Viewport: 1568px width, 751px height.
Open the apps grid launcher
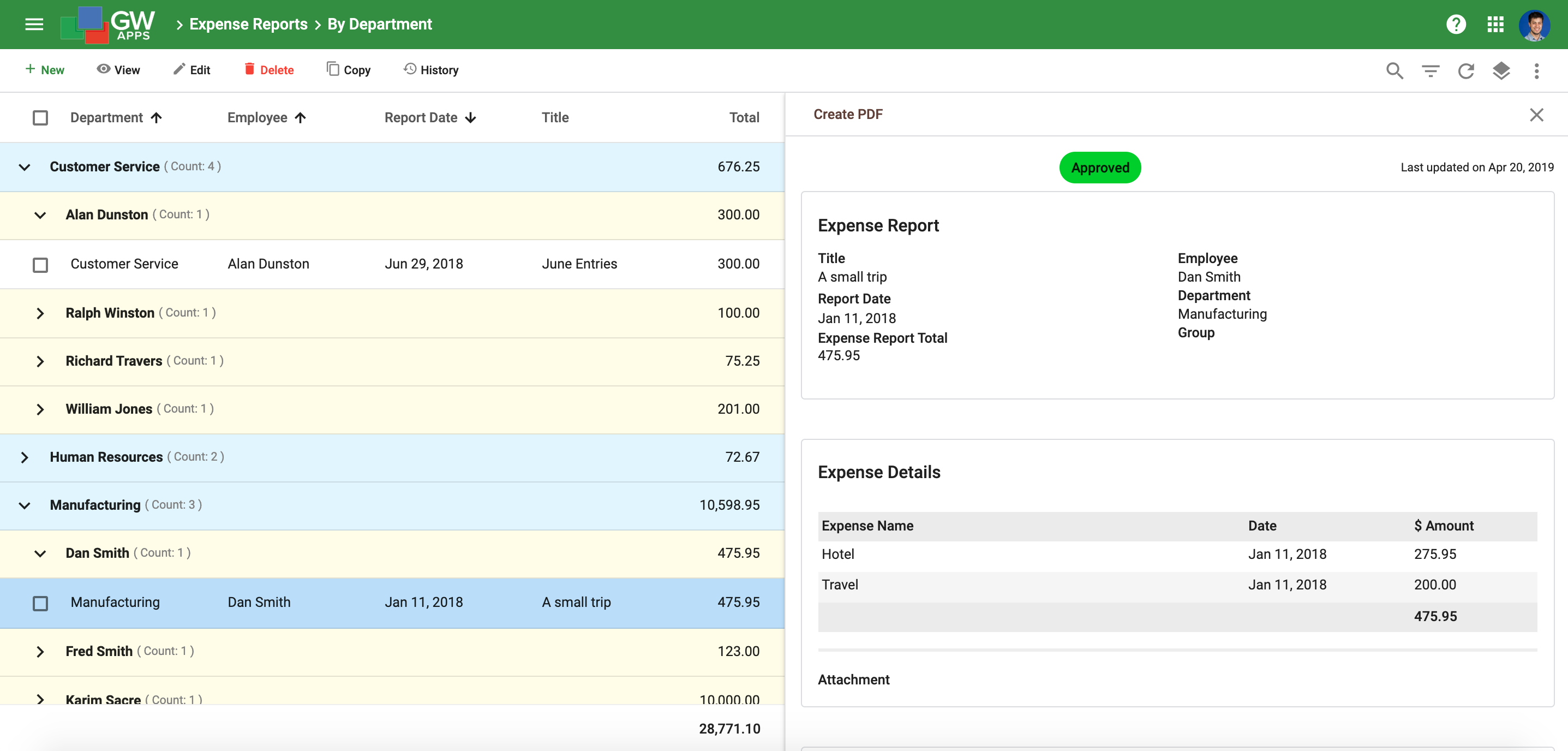point(1495,25)
